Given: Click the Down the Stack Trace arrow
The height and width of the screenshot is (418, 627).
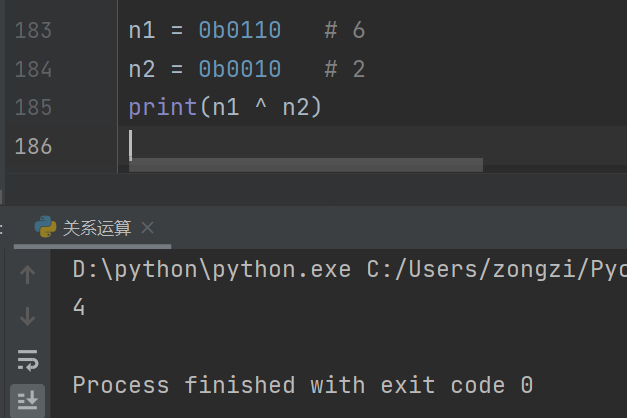Looking at the screenshot, I should coord(27,316).
